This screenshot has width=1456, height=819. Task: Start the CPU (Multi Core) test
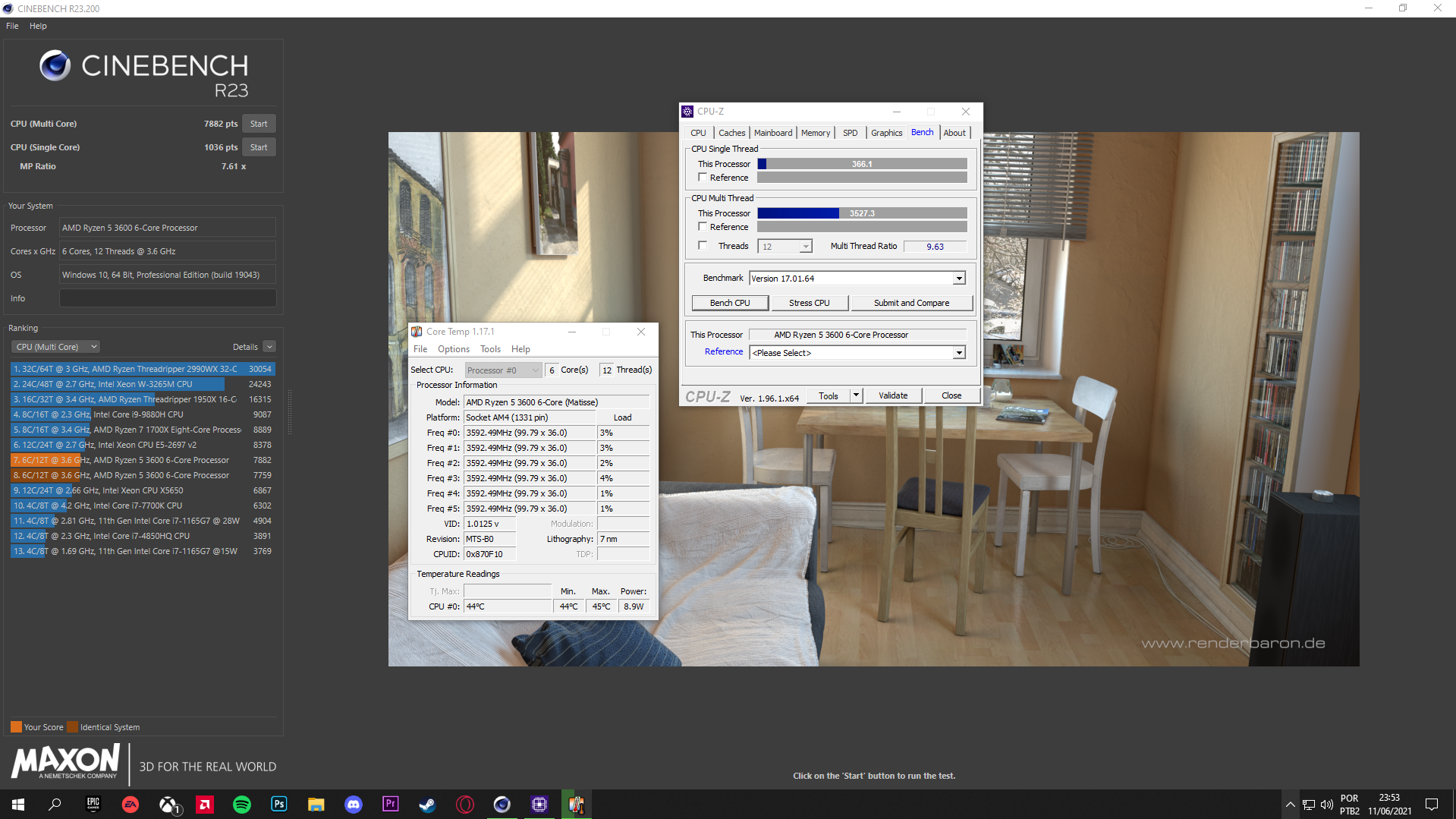coord(259,124)
